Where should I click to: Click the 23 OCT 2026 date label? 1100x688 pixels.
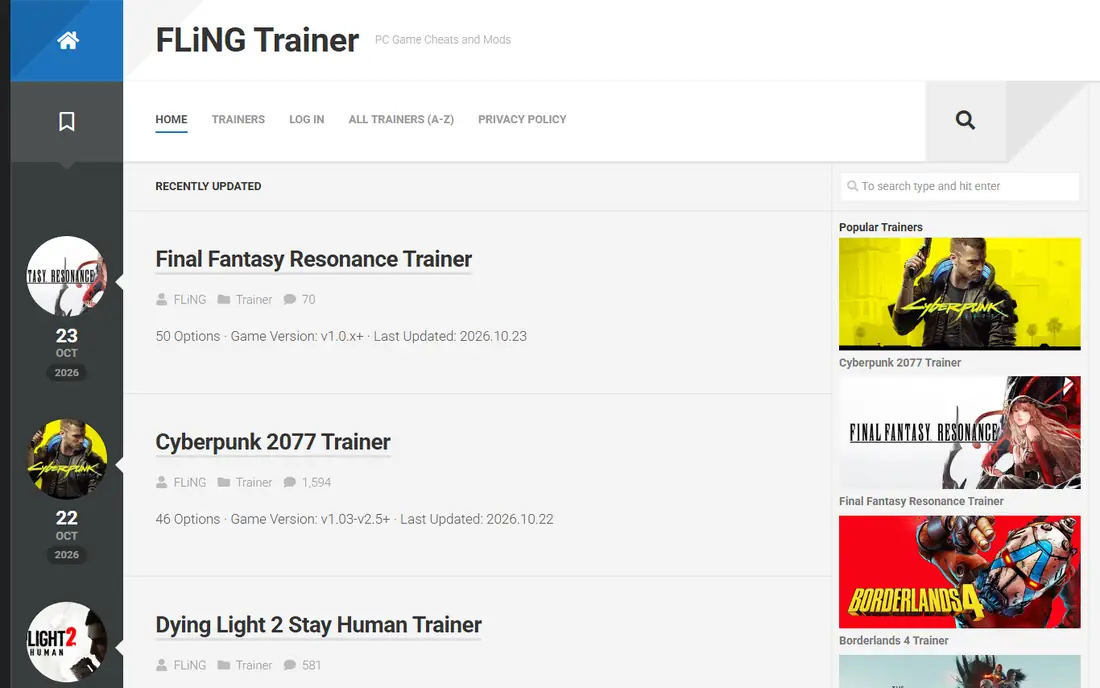pos(67,353)
